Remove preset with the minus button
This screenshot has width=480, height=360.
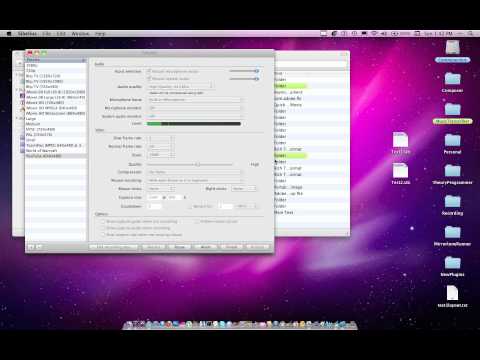click(x=39, y=247)
